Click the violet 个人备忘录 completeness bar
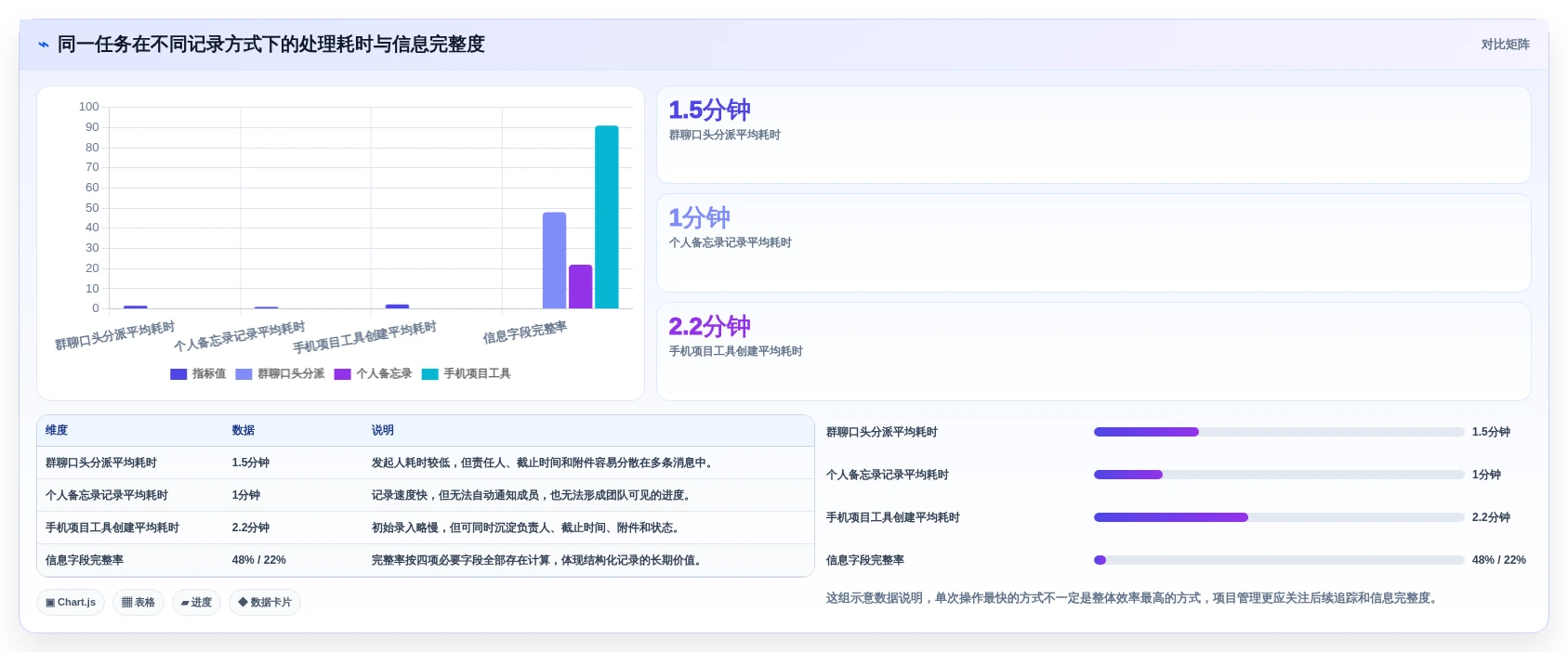 point(581,286)
